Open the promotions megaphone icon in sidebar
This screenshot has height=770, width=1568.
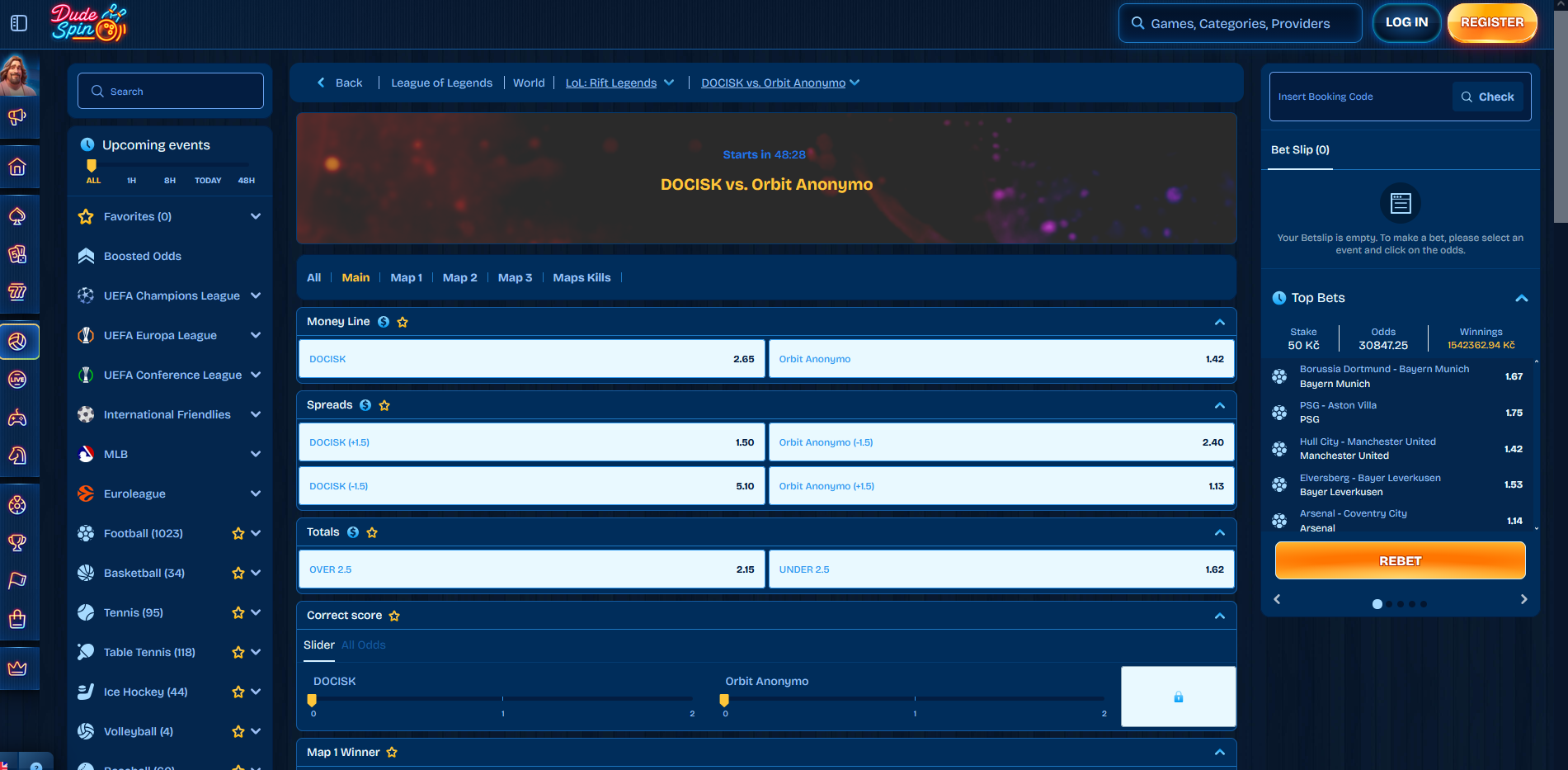coord(17,116)
